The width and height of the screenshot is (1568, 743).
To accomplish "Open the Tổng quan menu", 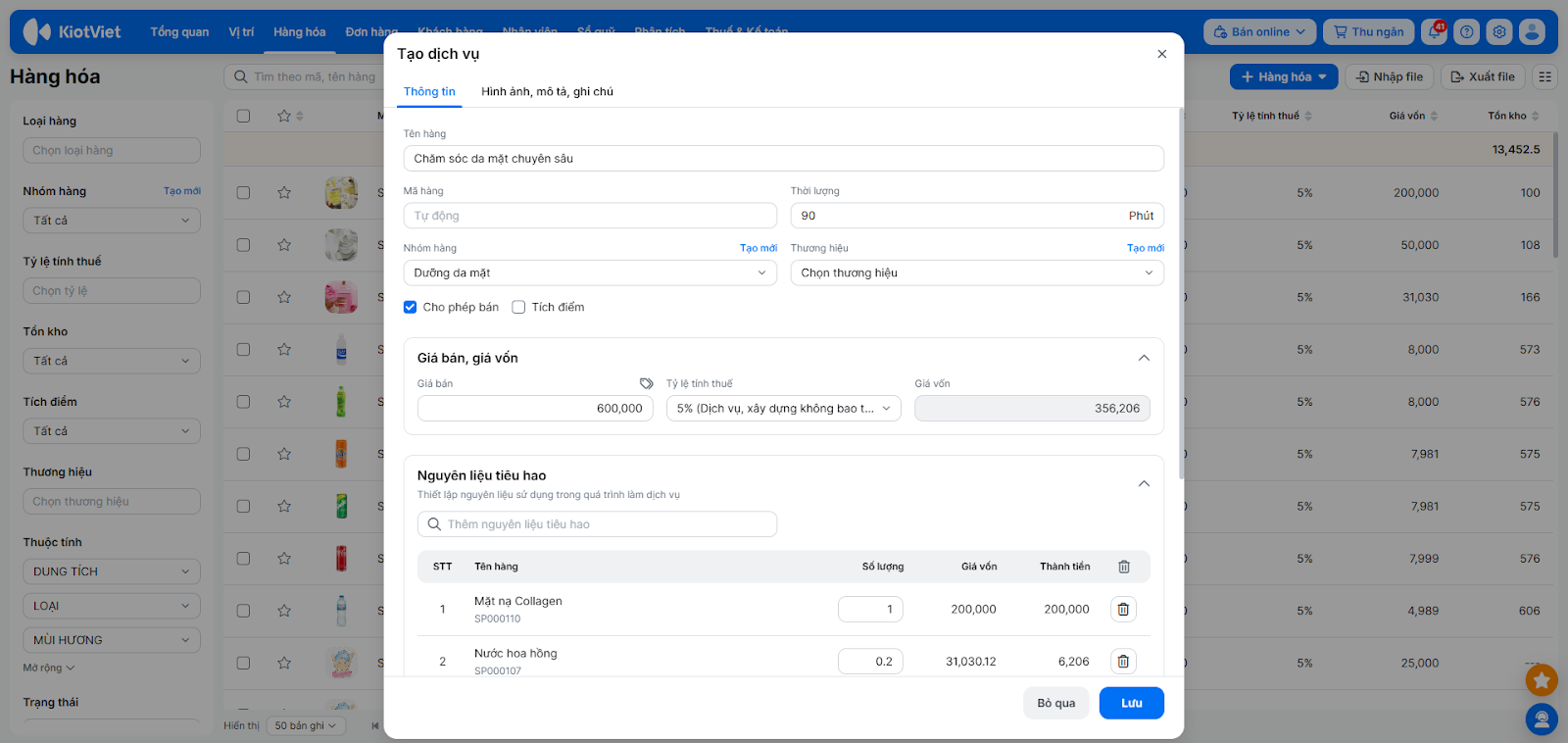I will click(x=179, y=32).
